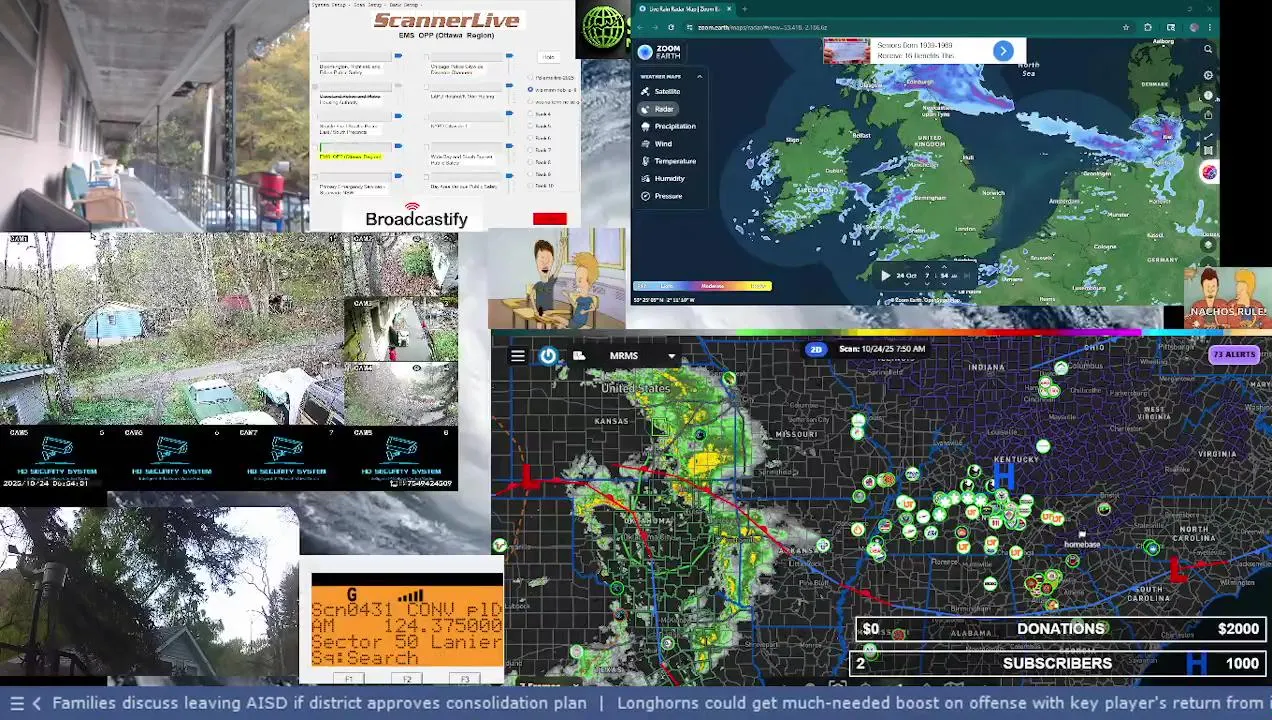Click the scanner display F1 button
This screenshot has height=720, width=1272.
(x=349, y=679)
